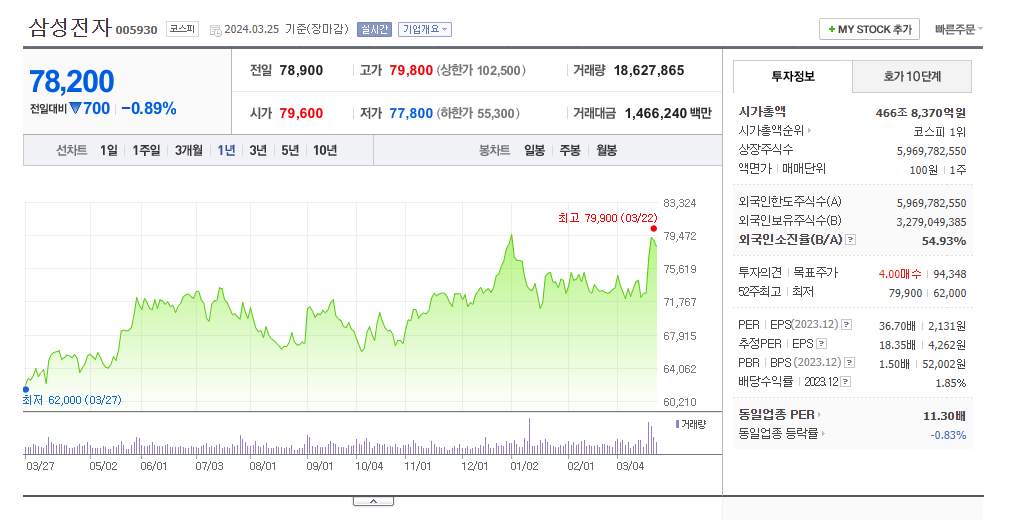The image size is (1013, 520).
Task: Select the 3년 line chart period
Action: click(x=258, y=151)
